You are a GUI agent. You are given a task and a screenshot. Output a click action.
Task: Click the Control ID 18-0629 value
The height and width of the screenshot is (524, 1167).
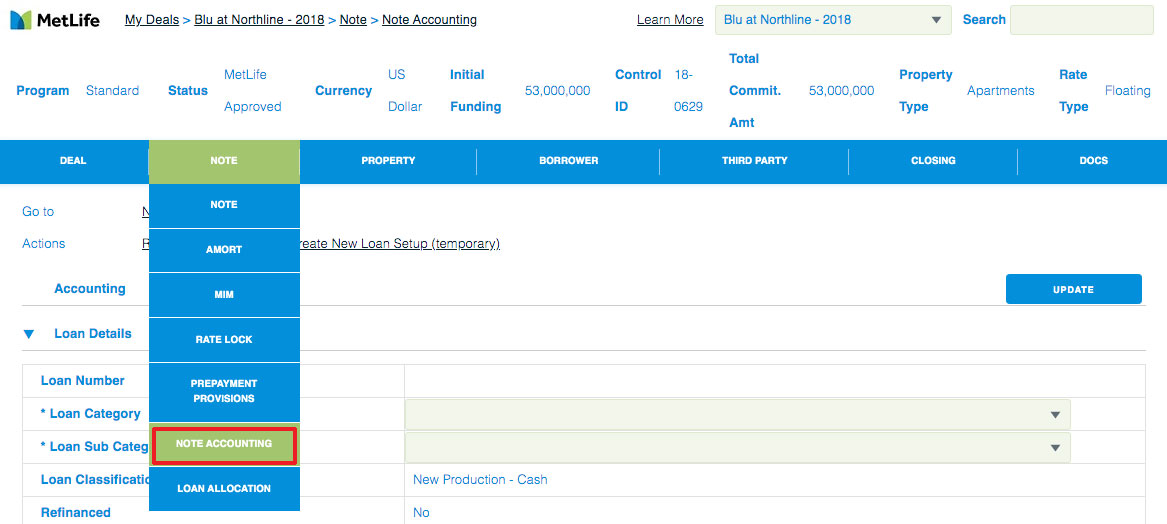click(x=688, y=91)
